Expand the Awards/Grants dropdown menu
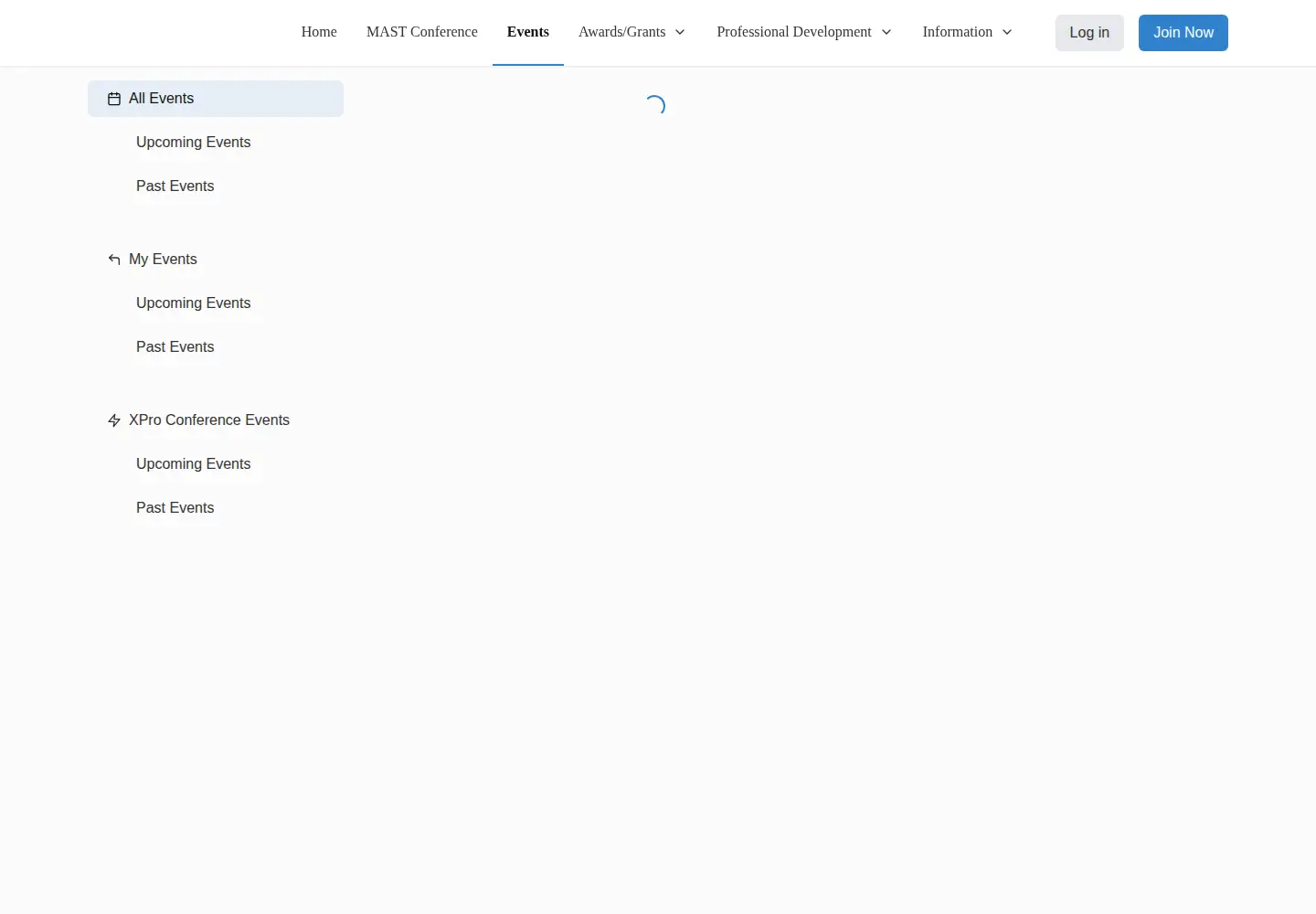The image size is (1316, 914). [x=631, y=32]
